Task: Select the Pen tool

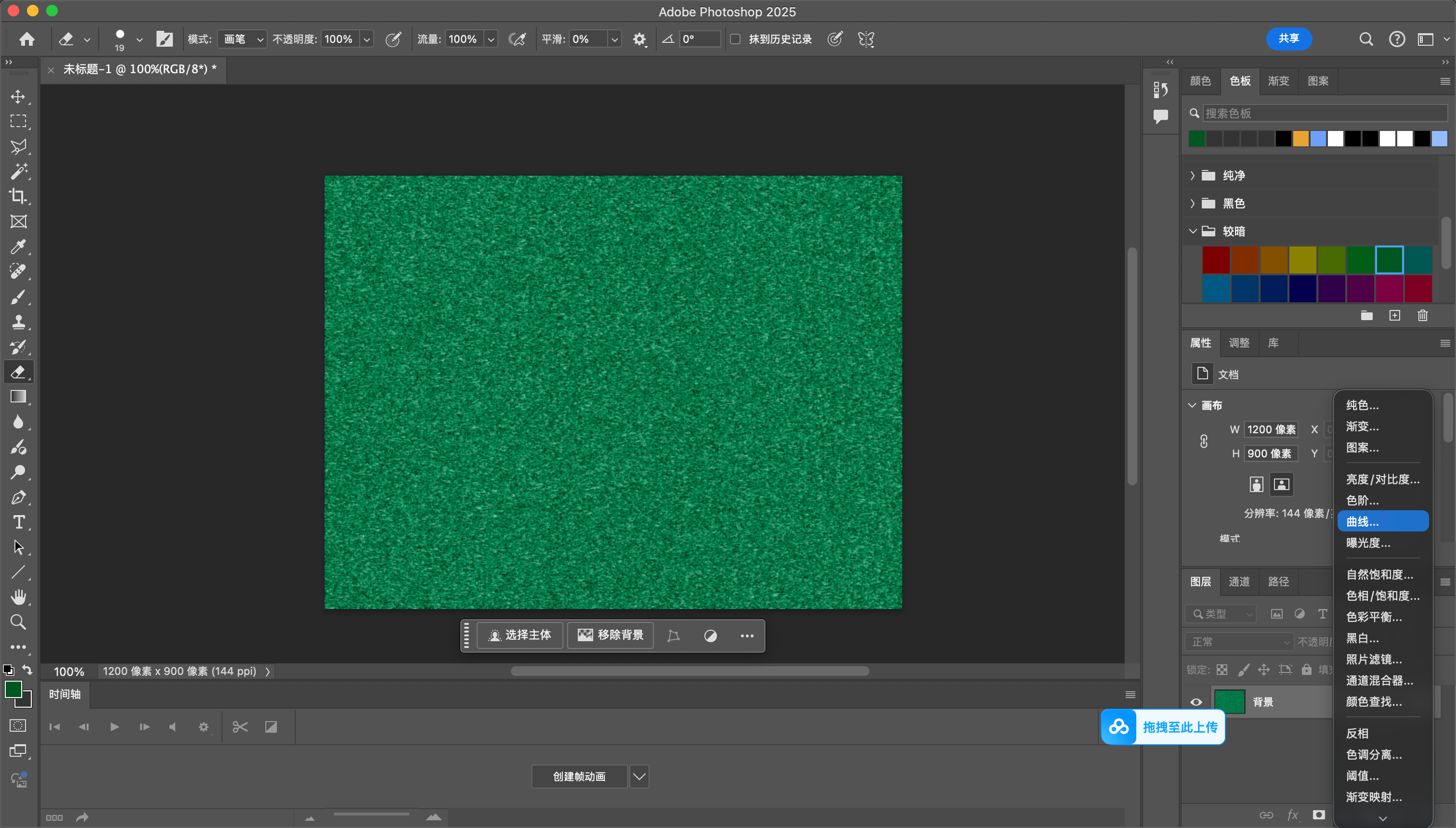Action: [18, 497]
